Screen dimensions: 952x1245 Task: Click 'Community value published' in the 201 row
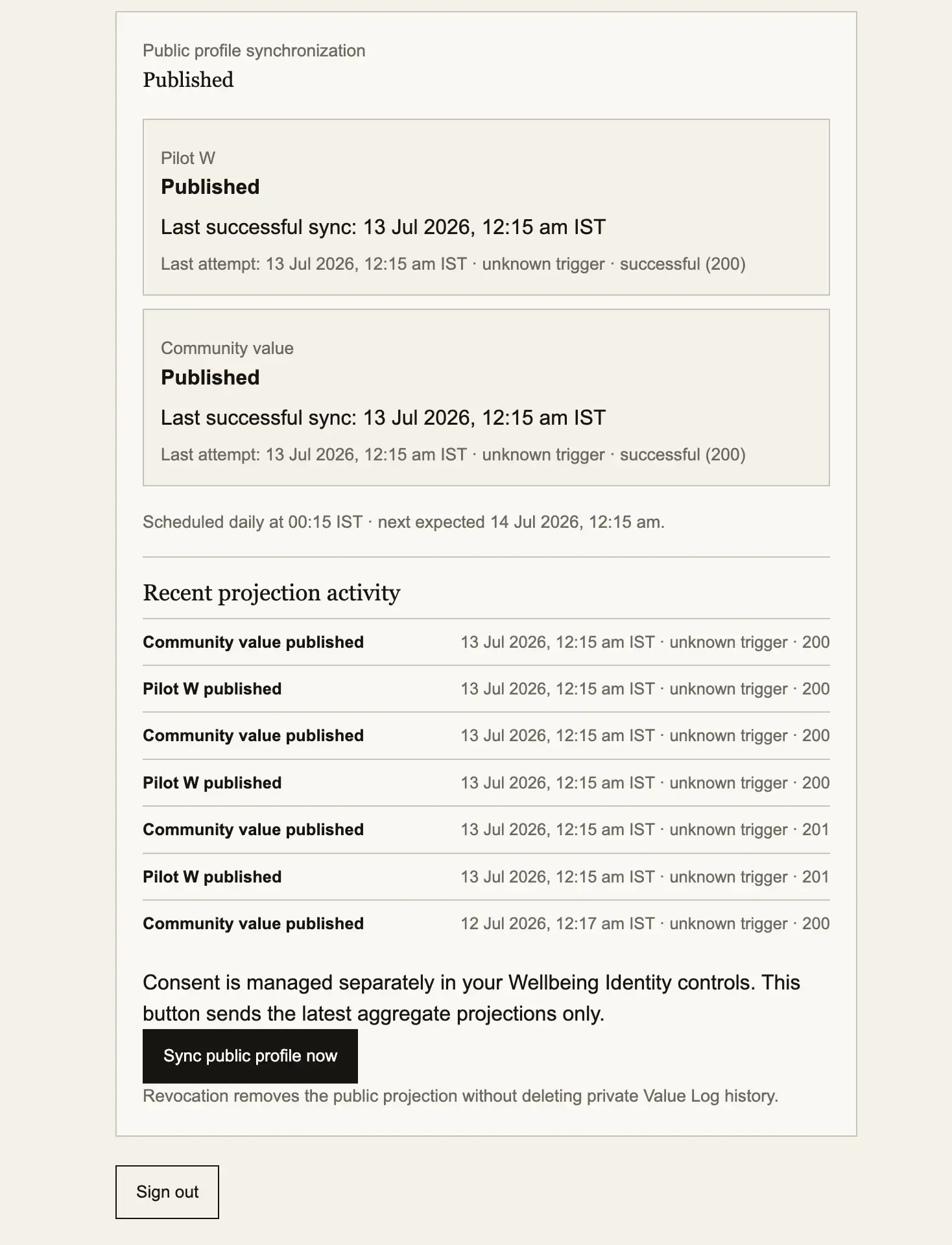tap(253, 829)
